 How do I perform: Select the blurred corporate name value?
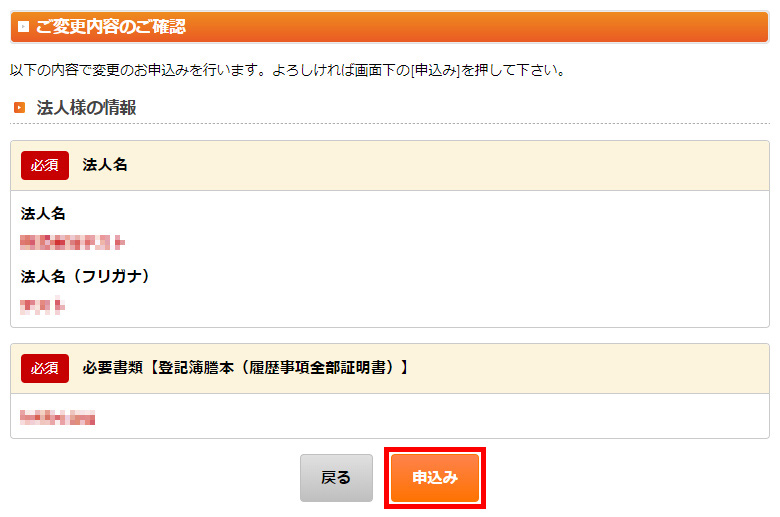coord(72,242)
